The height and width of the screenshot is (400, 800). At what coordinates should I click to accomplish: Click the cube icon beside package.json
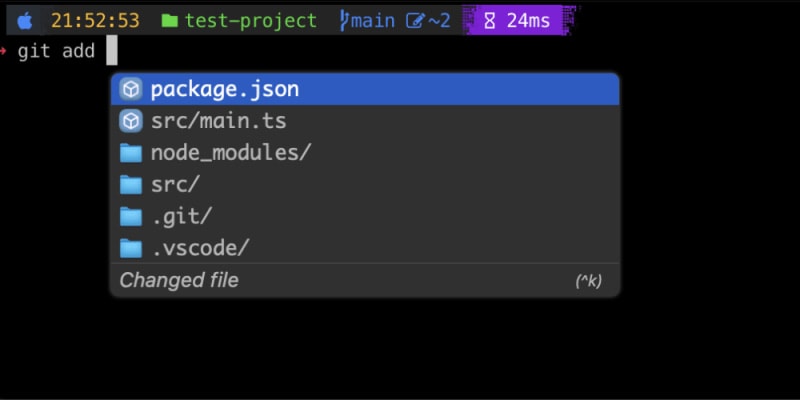pos(131,90)
